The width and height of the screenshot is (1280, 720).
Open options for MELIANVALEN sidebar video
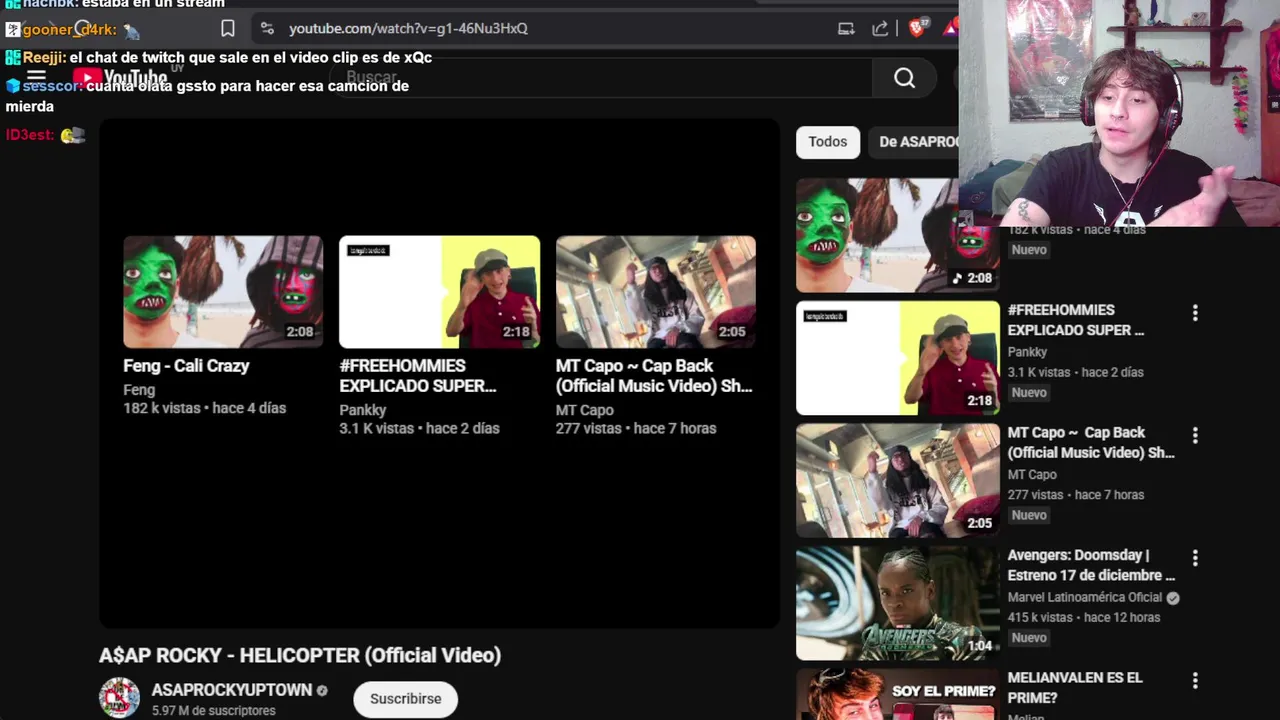[x=1195, y=680]
